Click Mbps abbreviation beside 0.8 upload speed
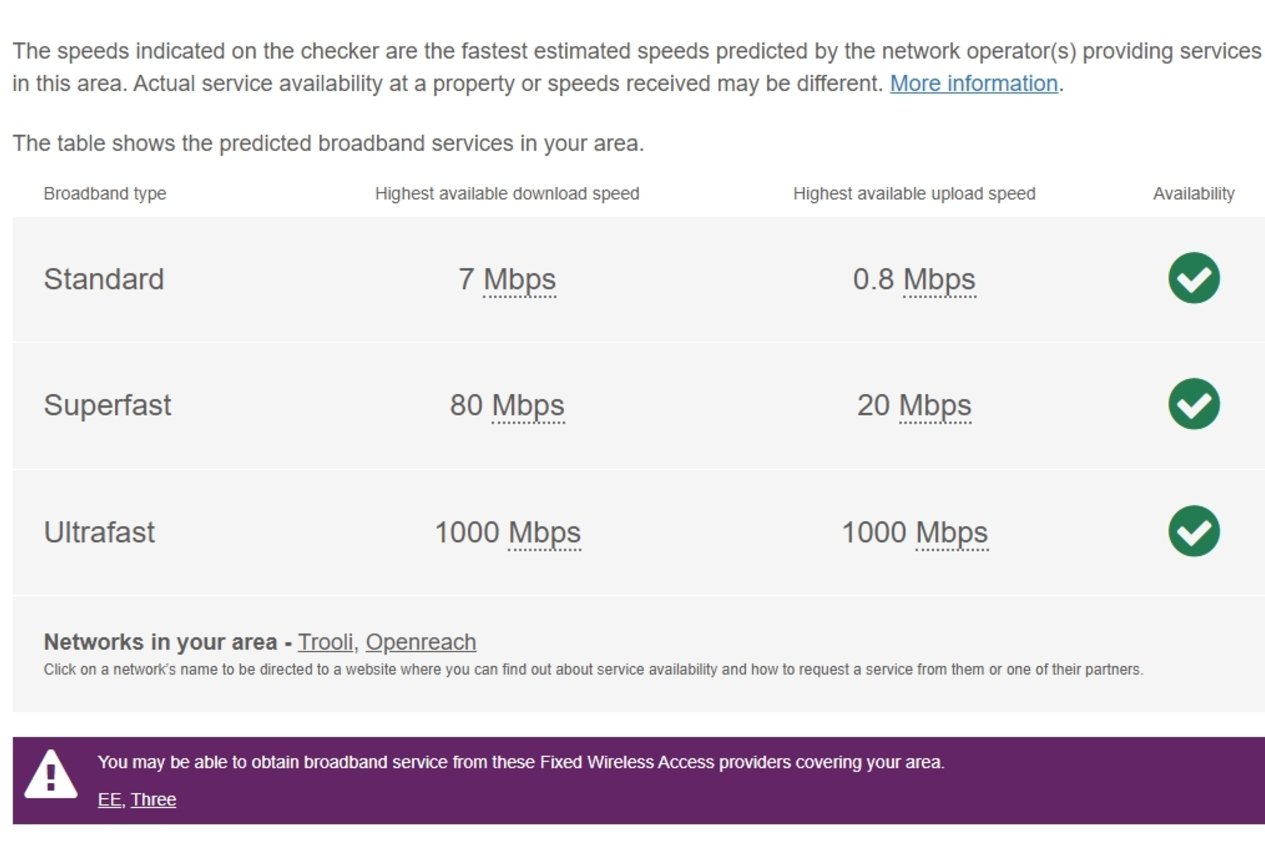 pos(939,280)
